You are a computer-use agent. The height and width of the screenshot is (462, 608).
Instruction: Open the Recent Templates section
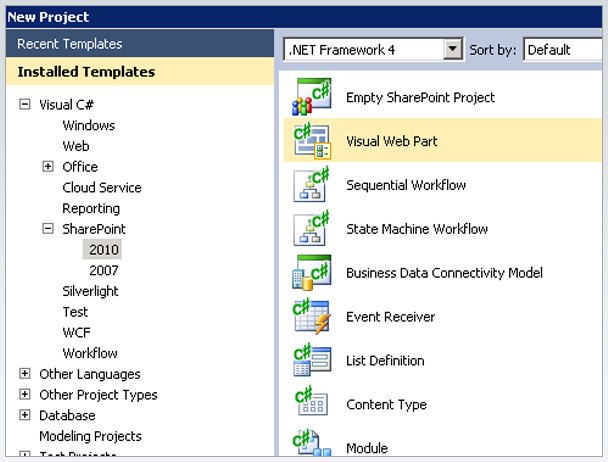(140, 44)
